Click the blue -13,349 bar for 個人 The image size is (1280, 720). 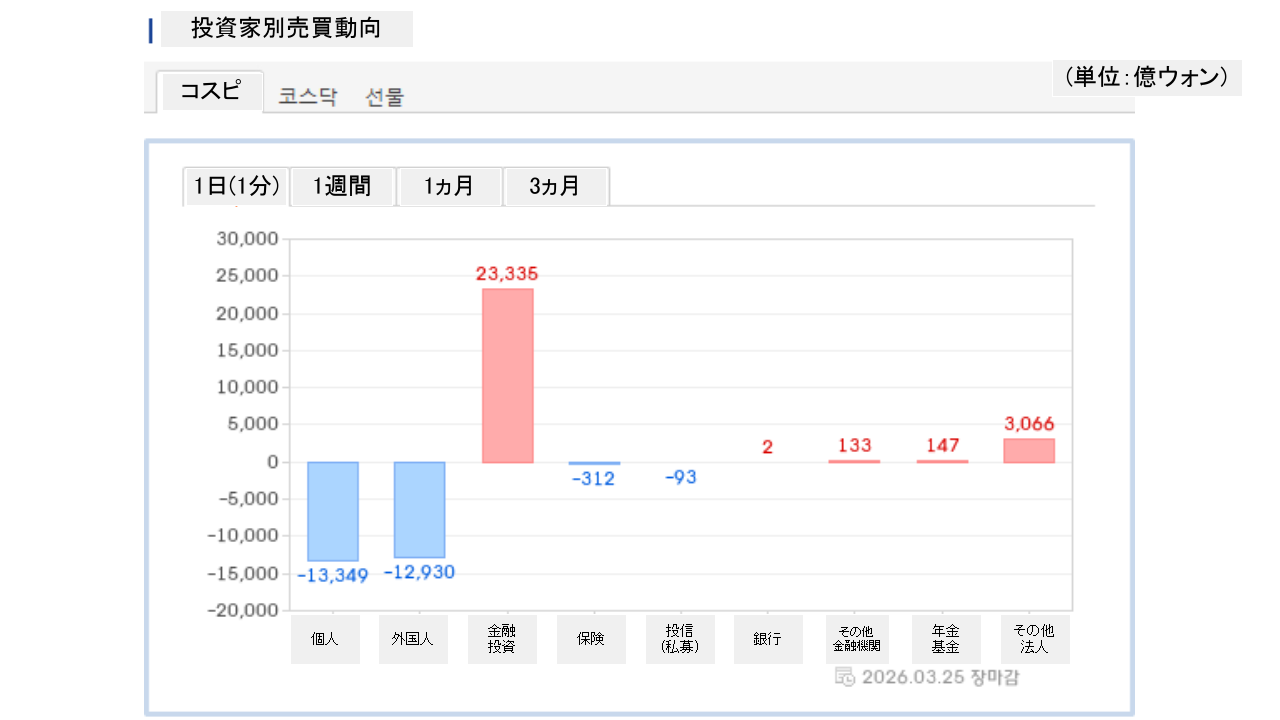tap(333, 511)
